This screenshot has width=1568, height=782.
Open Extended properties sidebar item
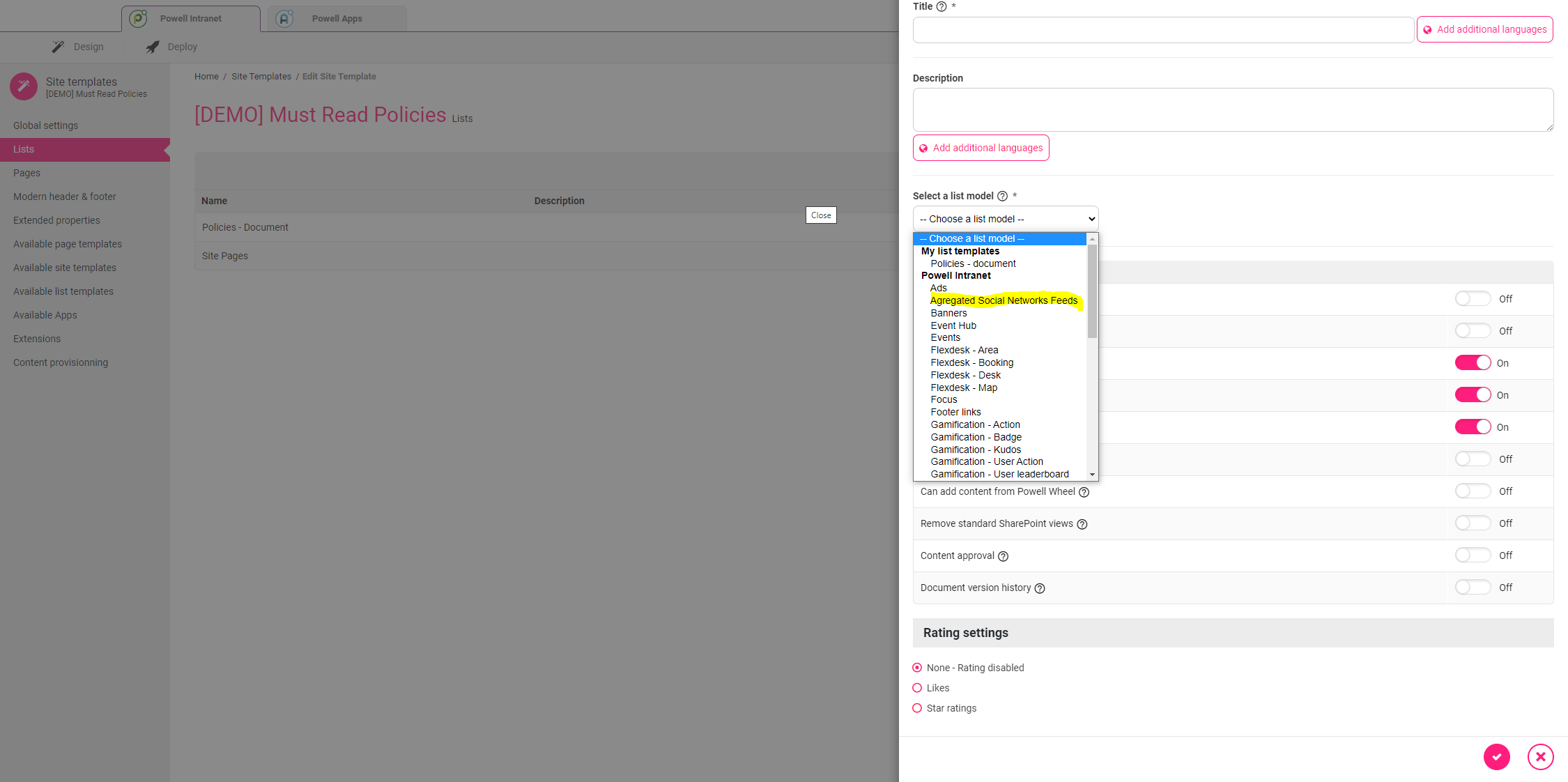click(x=56, y=220)
